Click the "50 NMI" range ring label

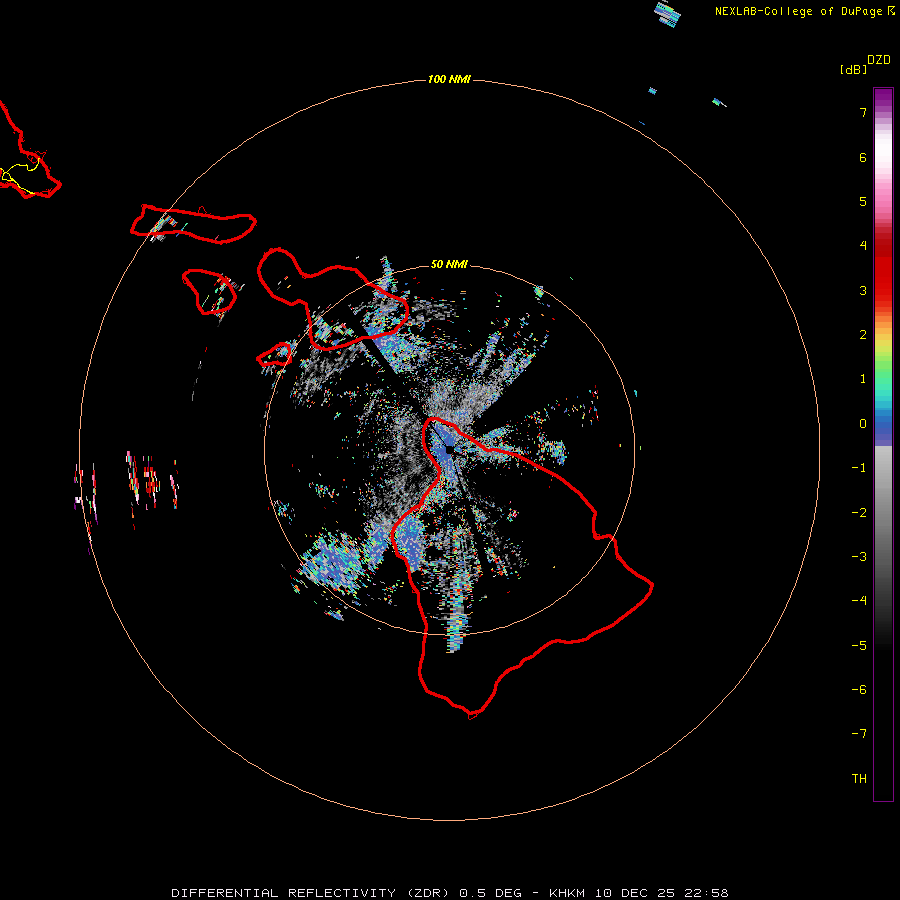(449, 264)
